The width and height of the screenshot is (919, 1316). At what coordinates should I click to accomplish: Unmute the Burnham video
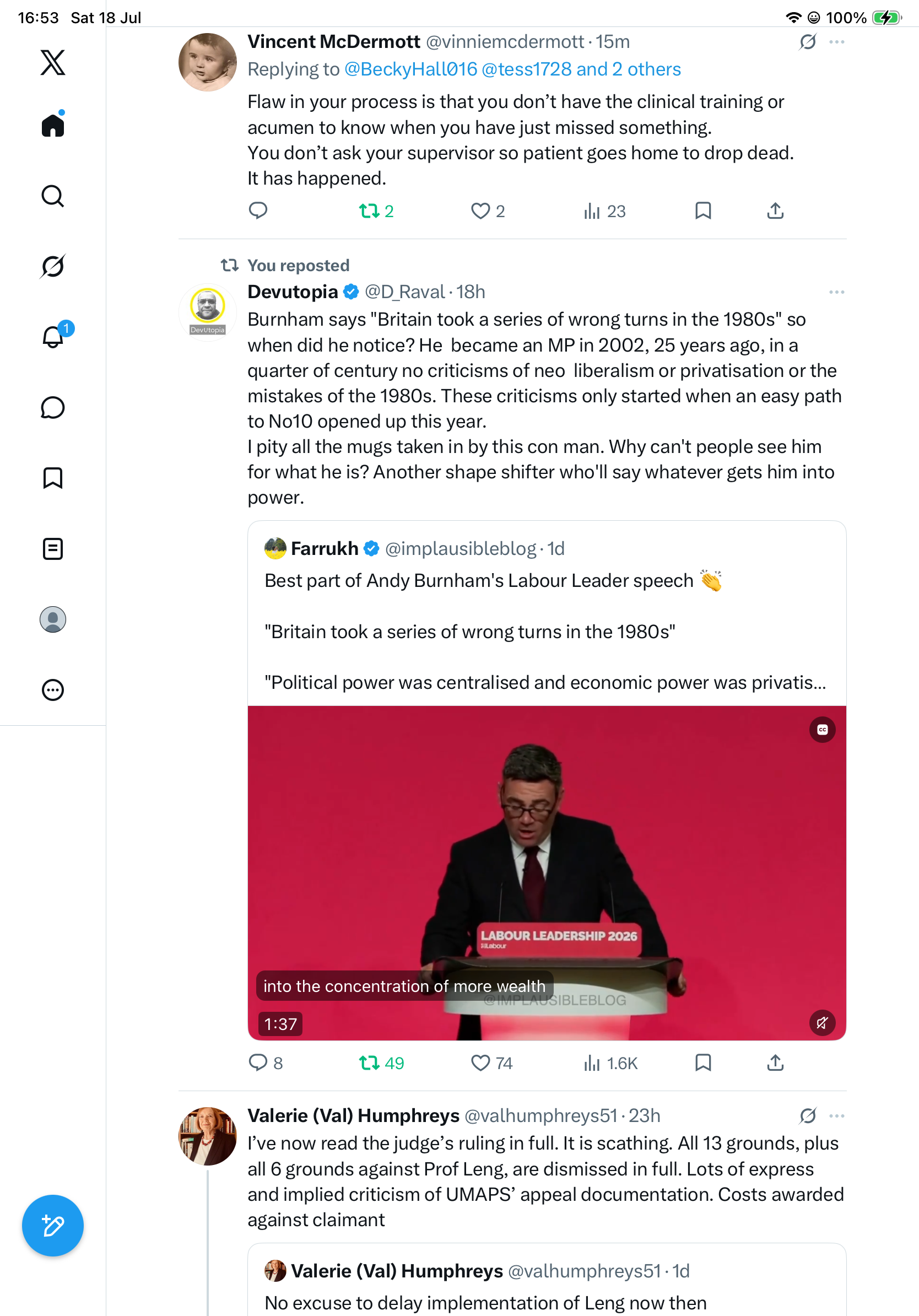[x=822, y=1023]
